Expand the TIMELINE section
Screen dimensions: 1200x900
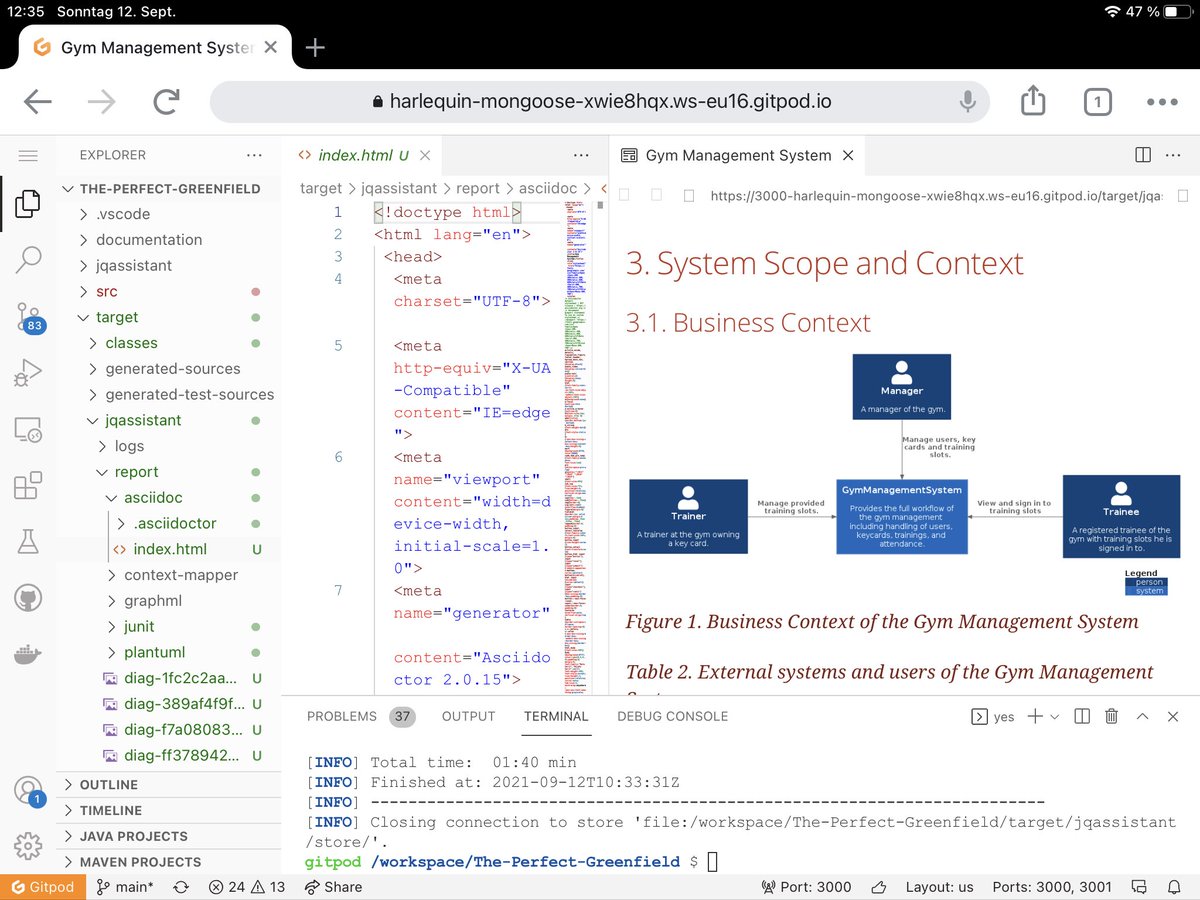[110, 810]
